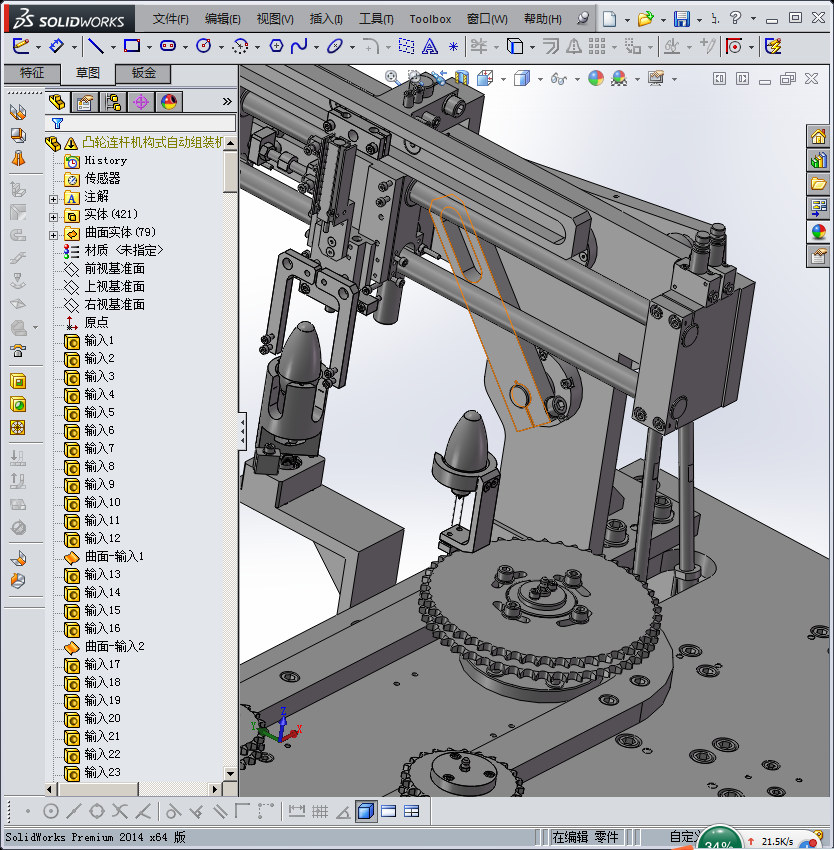Open the DisplayManager panel tab
834x850 pixels.
[168, 102]
